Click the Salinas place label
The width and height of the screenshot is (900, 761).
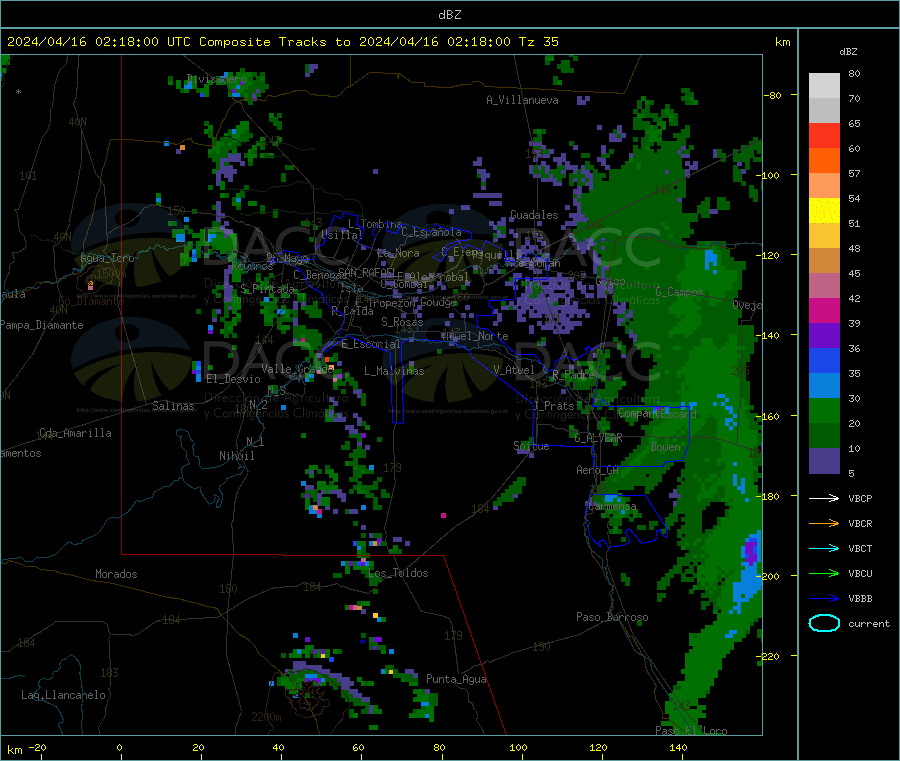point(173,406)
